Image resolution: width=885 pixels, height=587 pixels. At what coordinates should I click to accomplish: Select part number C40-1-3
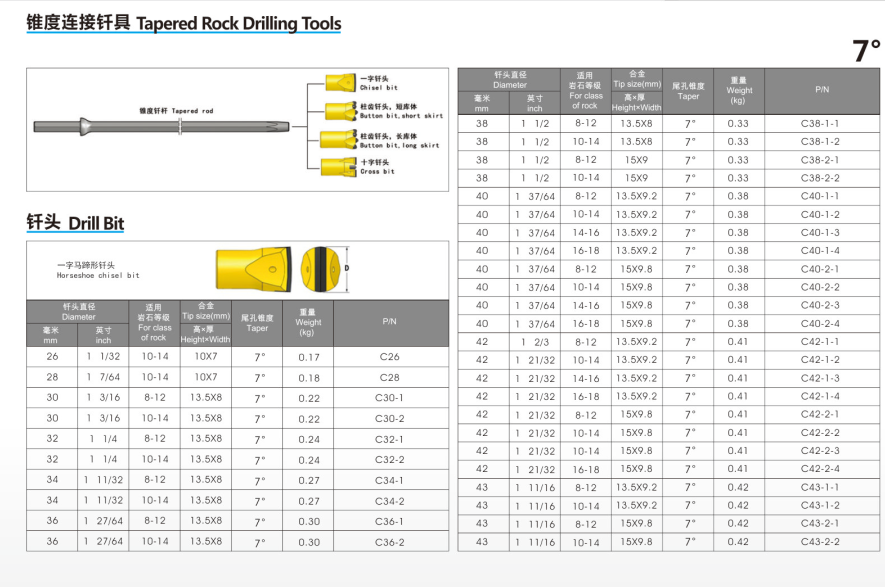coord(820,233)
